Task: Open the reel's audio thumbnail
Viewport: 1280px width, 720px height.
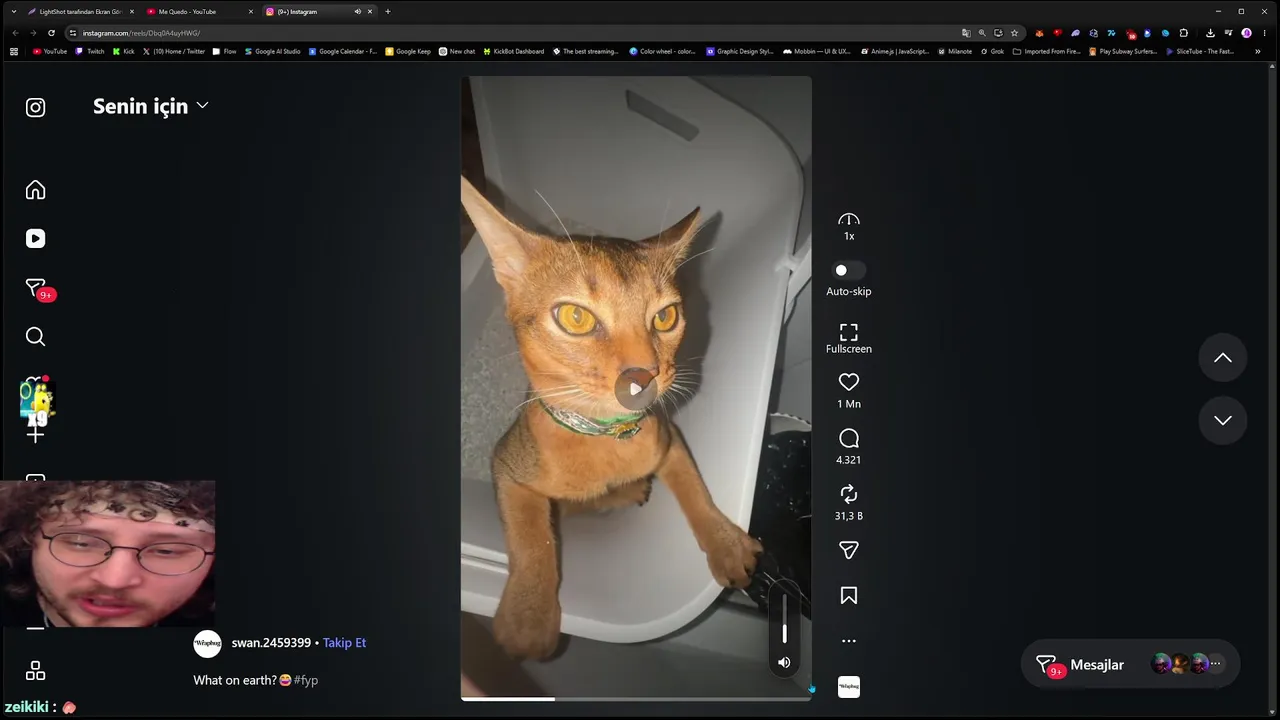Action: point(849,687)
